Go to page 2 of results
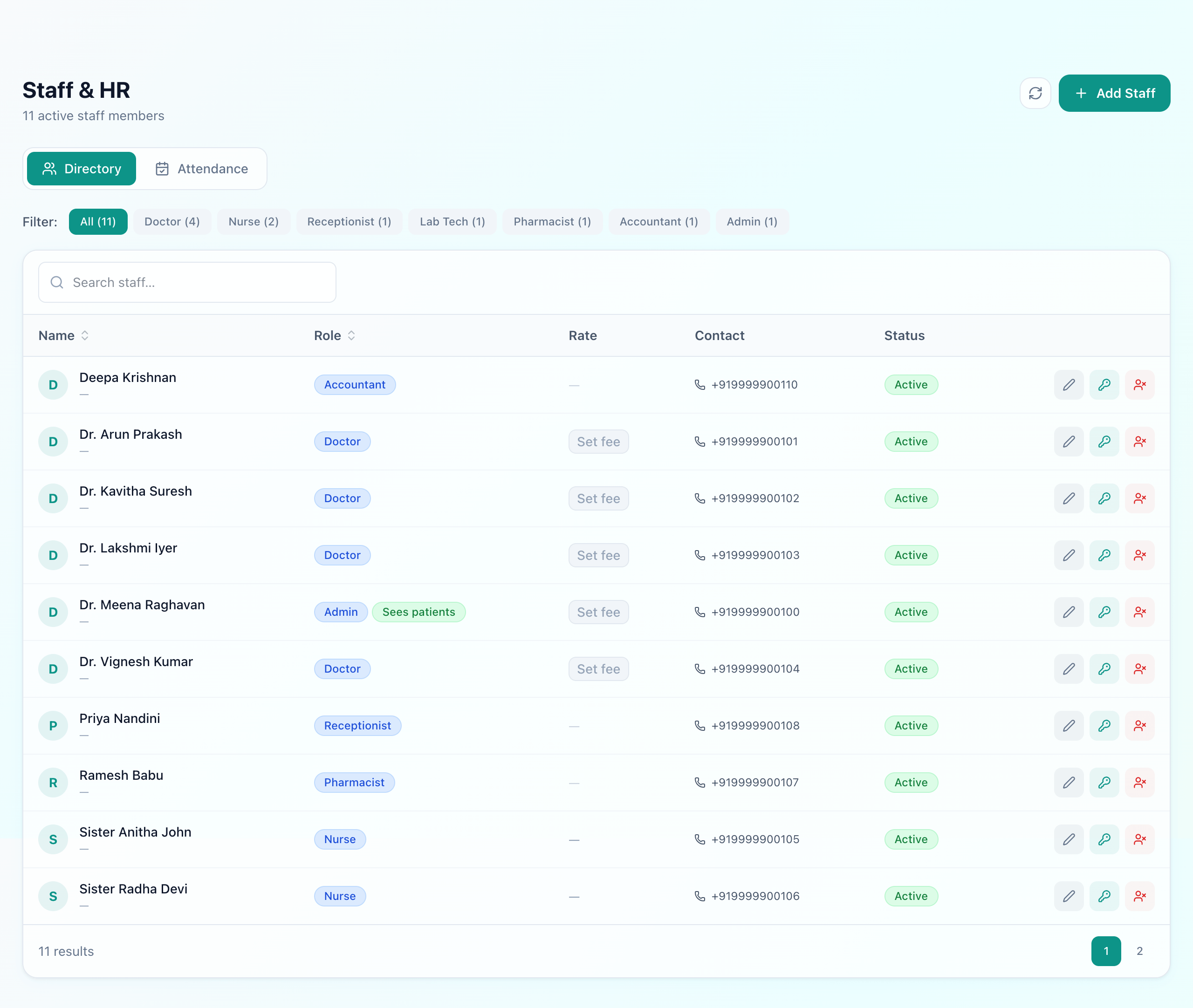Image resolution: width=1193 pixels, height=1008 pixels. 1139,951
